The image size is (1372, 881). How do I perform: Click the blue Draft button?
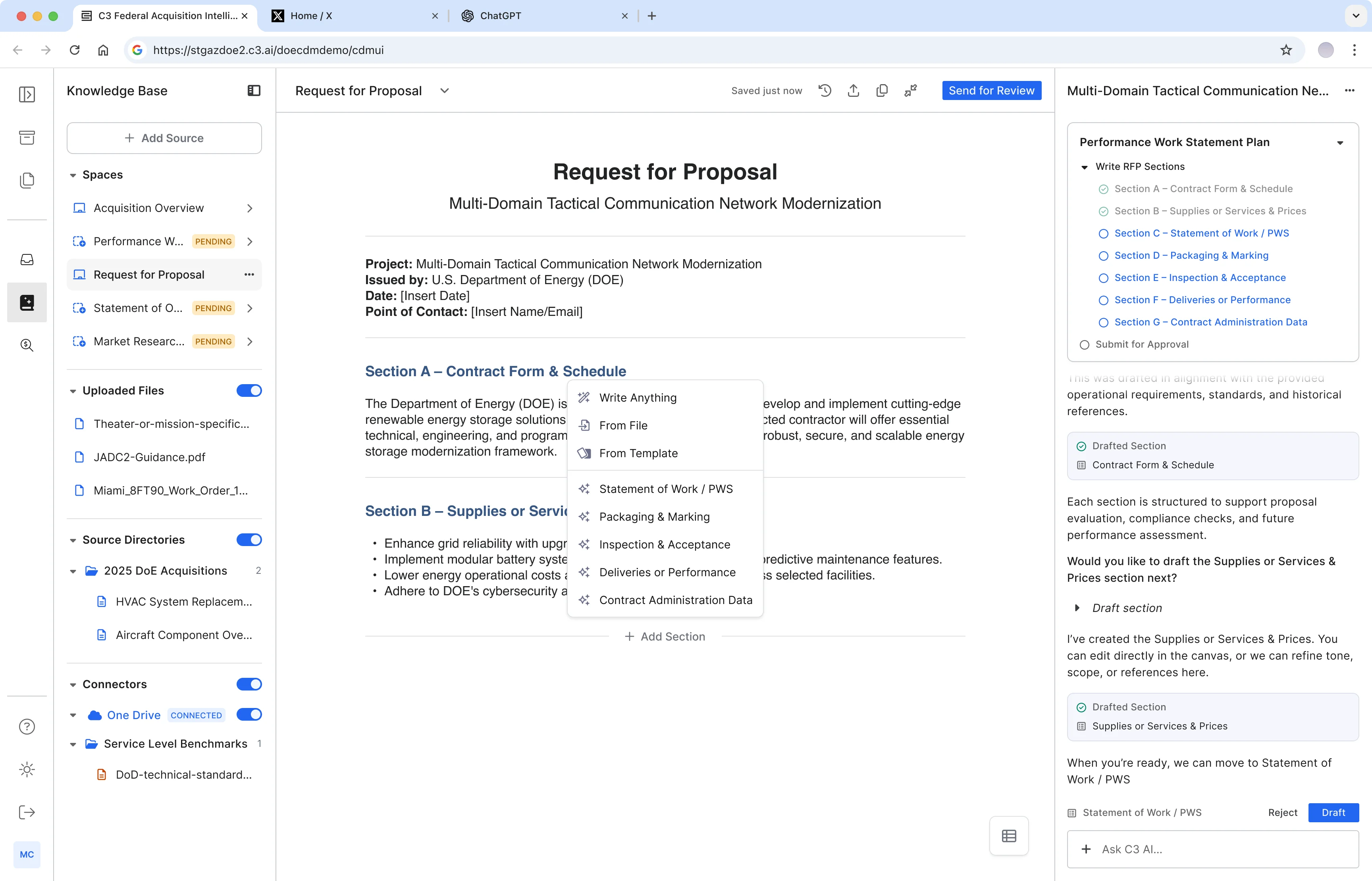(1333, 812)
